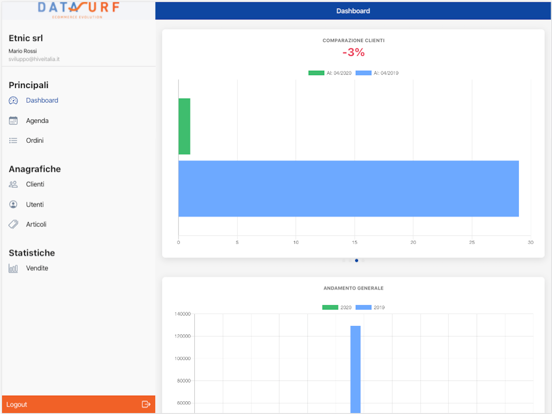Click the Logout button
Image resolution: width=552 pixels, height=414 pixels.
[79, 404]
